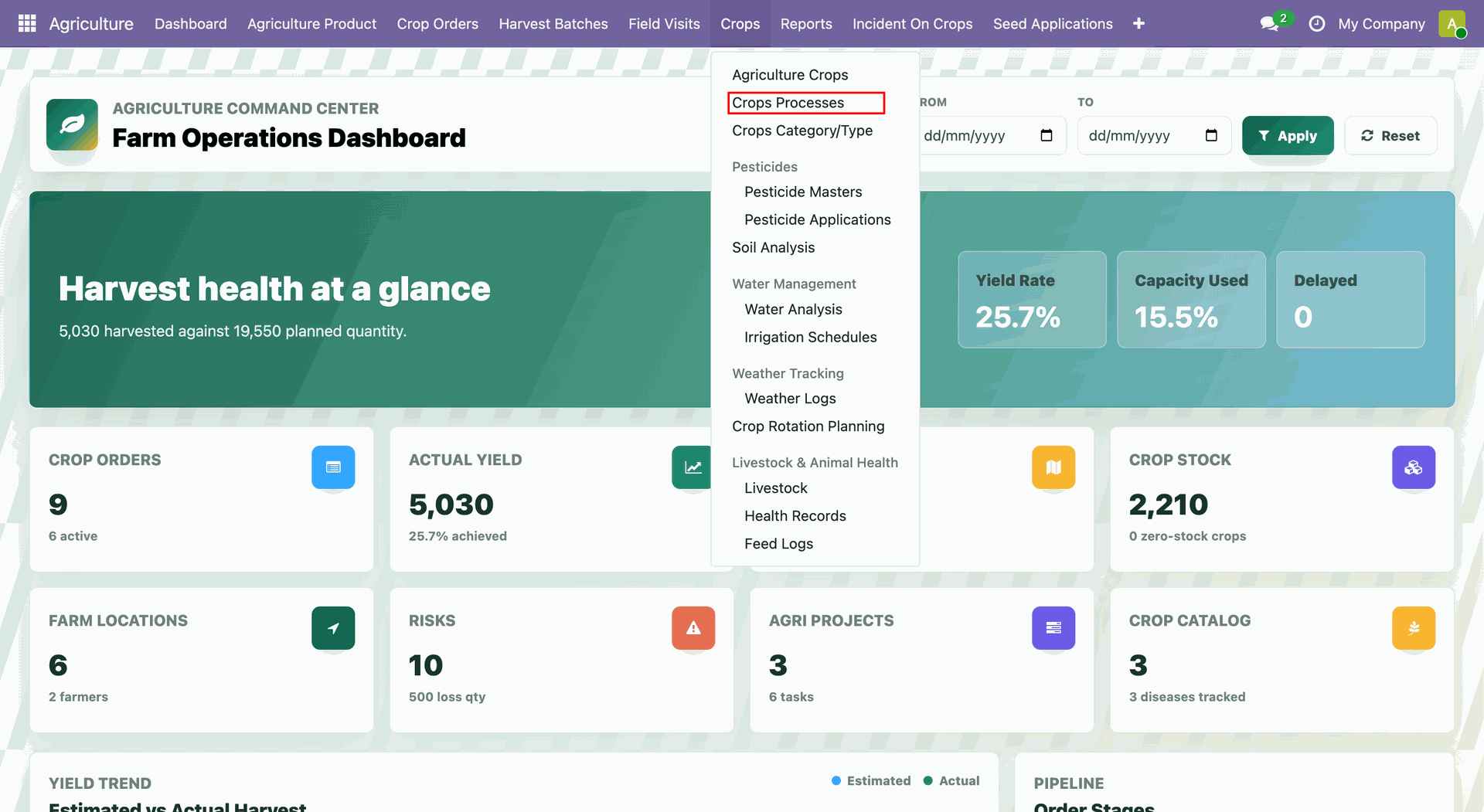Click the Crop Catalog plant icon

coord(1414,628)
